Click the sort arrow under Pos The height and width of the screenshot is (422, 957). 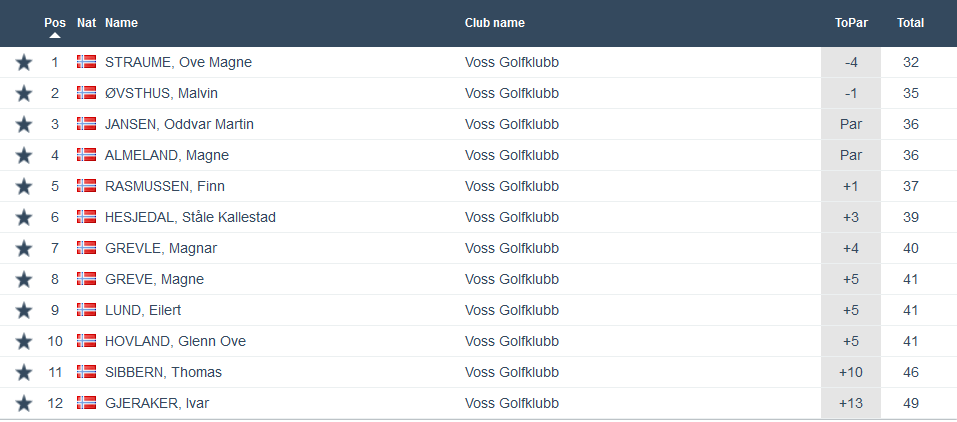click(55, 35)
